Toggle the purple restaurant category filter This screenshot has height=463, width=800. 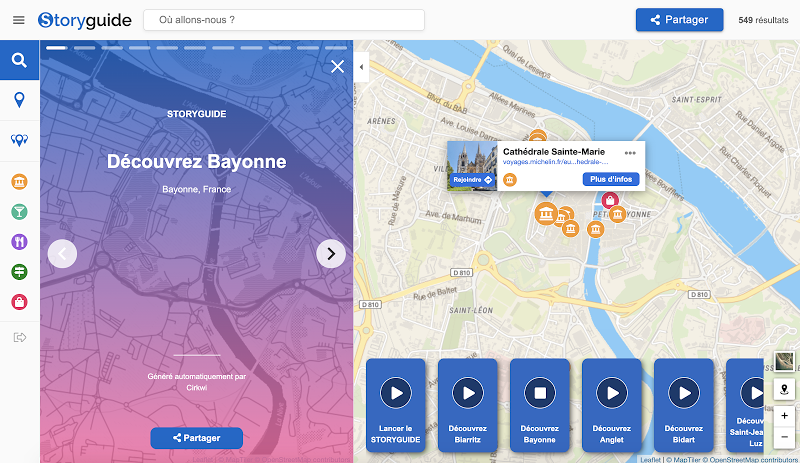(x=19, y=241)
